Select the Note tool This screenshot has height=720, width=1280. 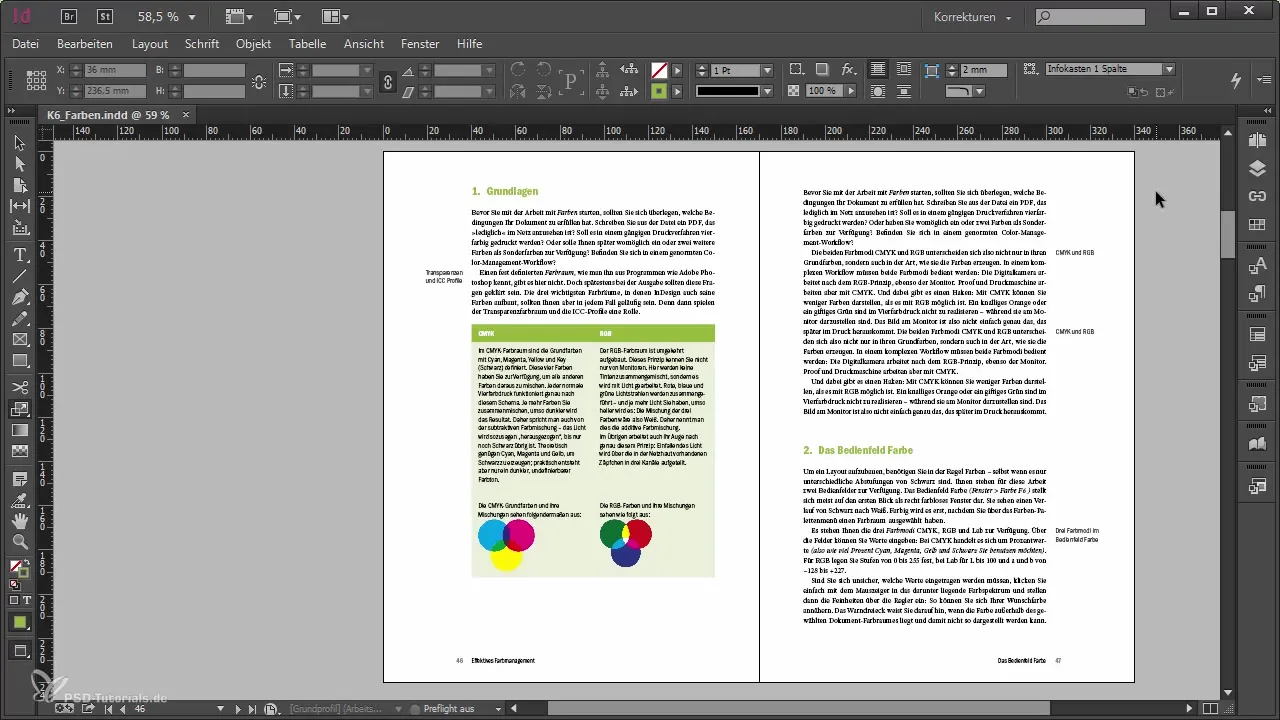[19, 478]
